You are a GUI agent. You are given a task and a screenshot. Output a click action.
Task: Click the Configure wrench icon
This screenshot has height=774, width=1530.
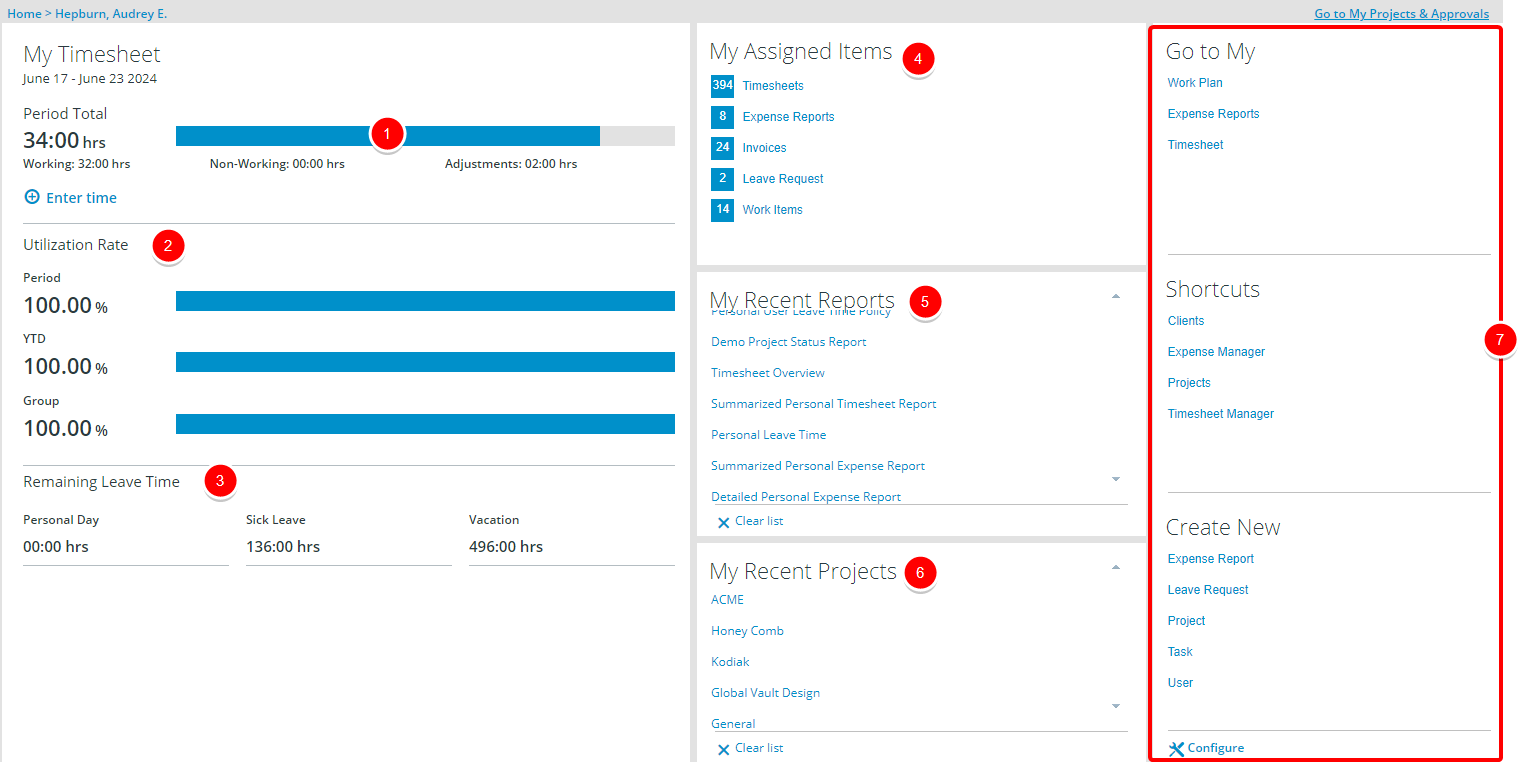pyautogui.click(x=1175, y=748)
